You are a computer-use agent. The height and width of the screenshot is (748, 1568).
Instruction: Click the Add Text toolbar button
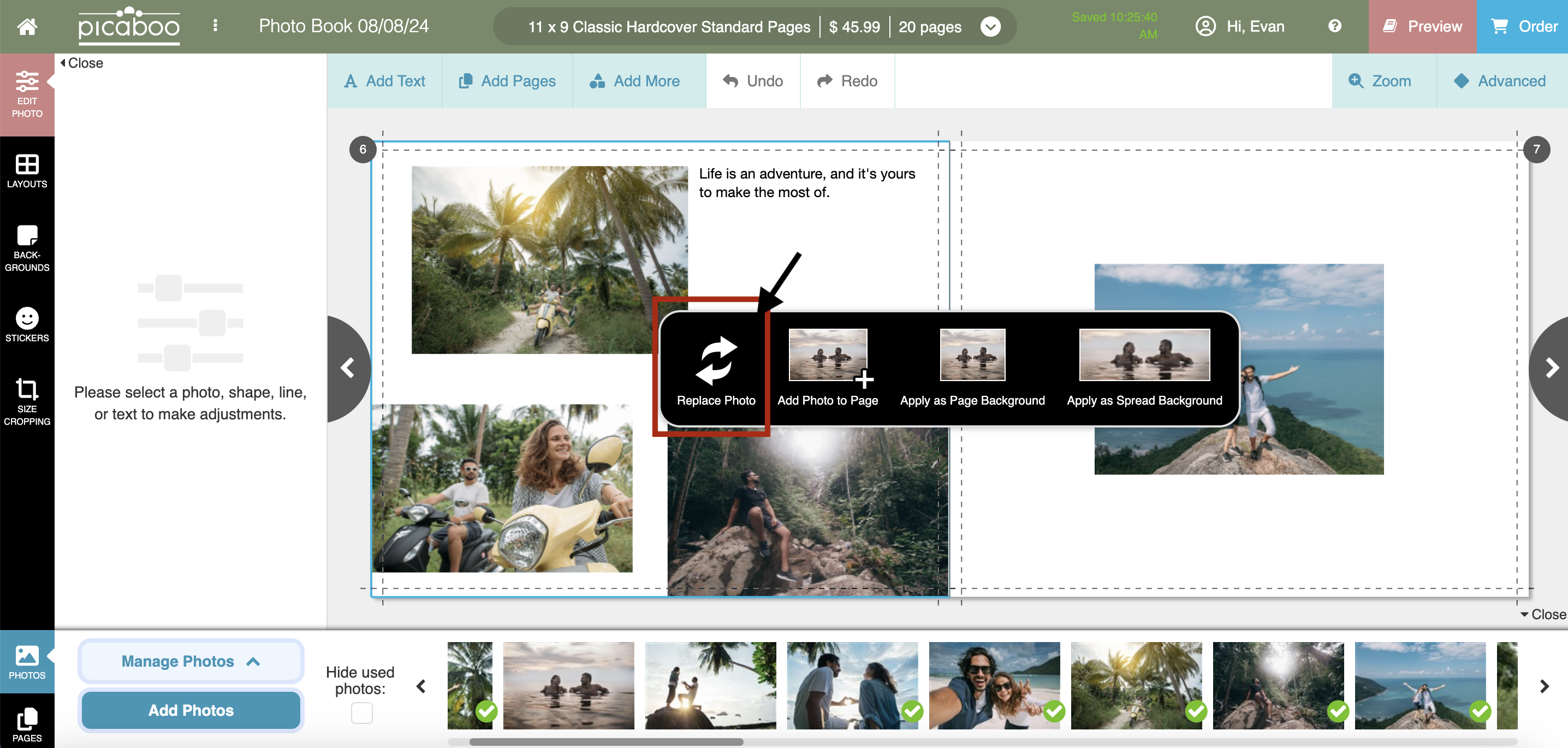coord(385,81)
